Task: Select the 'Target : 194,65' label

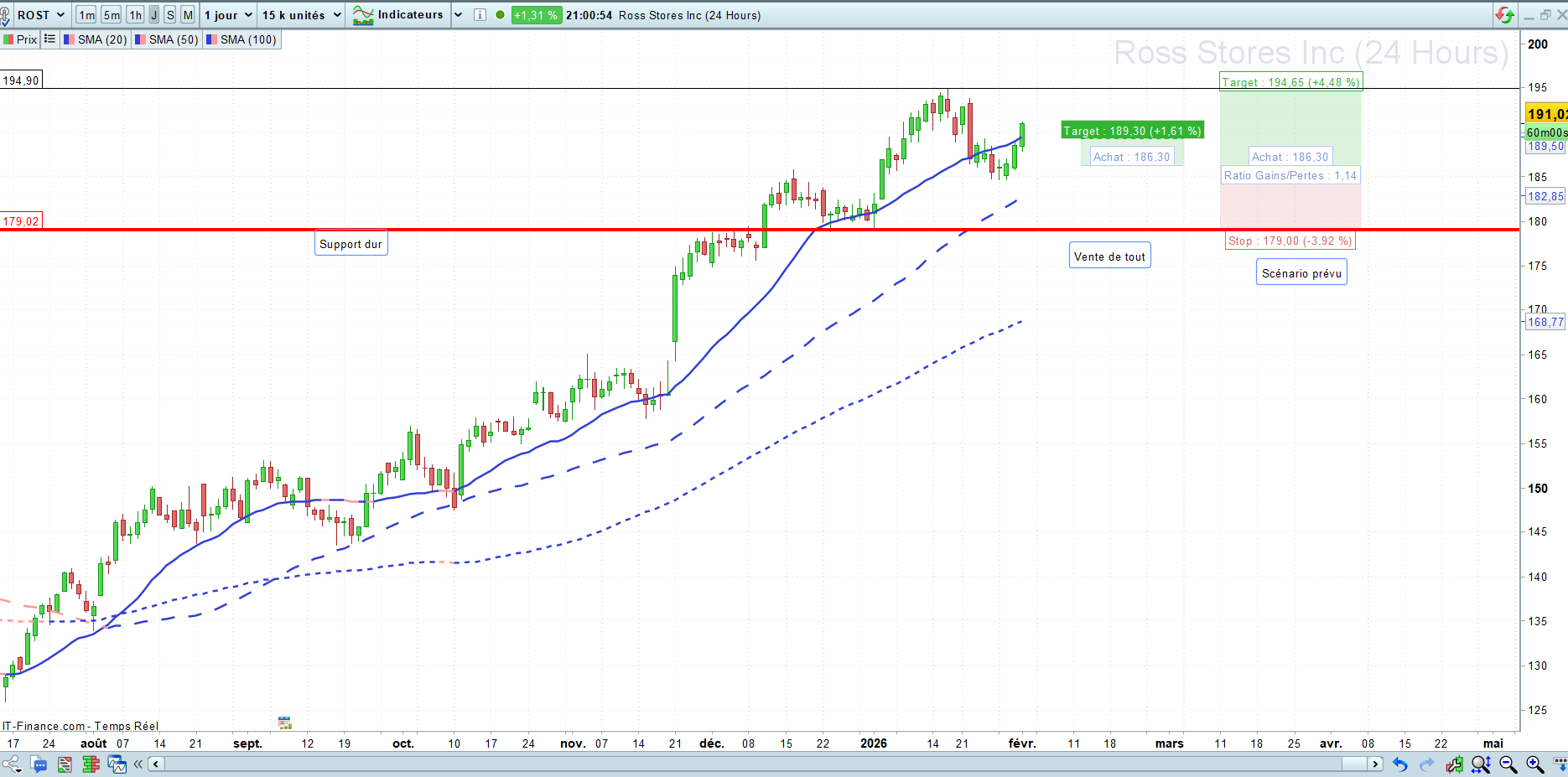Action: pos(1290,82)
